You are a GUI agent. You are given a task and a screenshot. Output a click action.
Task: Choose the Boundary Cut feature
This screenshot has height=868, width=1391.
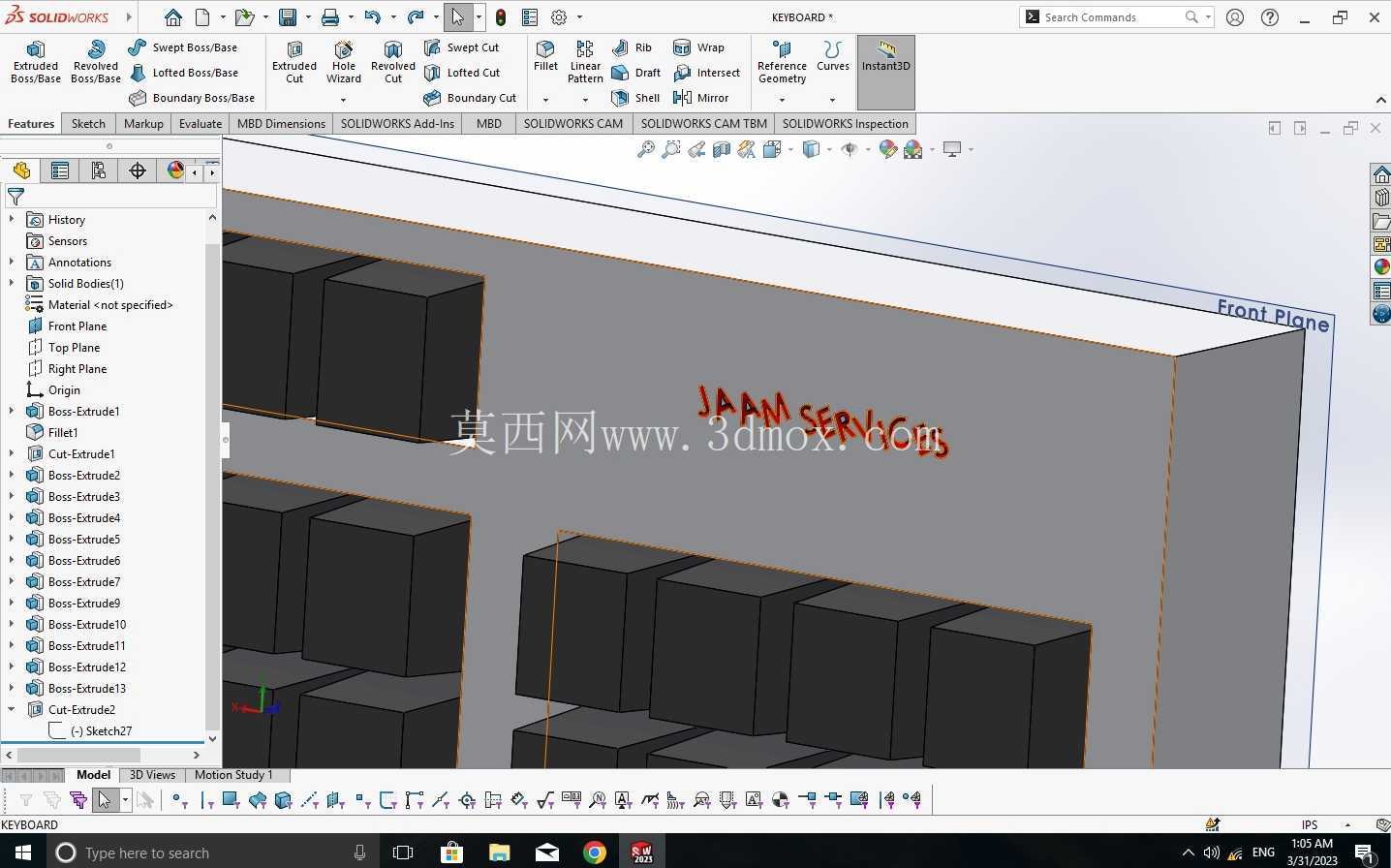[470, 98]
